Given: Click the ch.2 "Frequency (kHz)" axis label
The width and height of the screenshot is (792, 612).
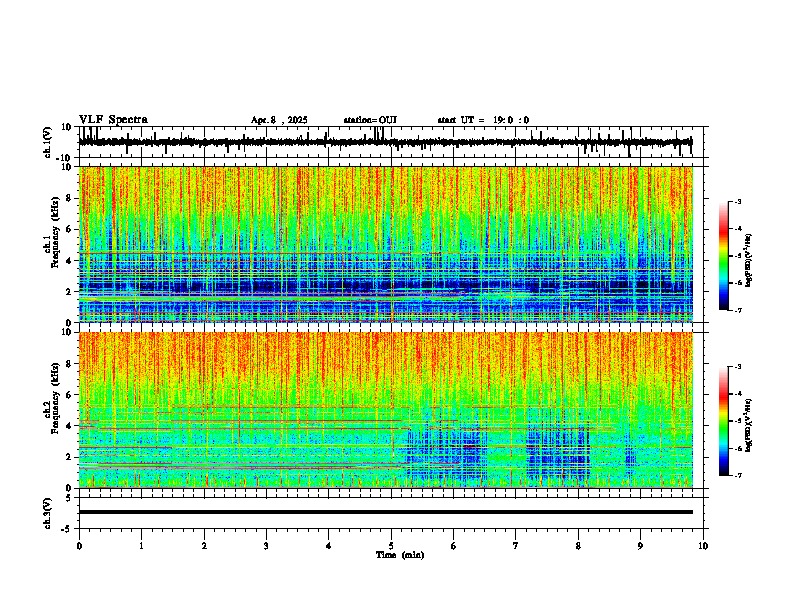Looking at the screenshot, I should click(x=54, y=397).
